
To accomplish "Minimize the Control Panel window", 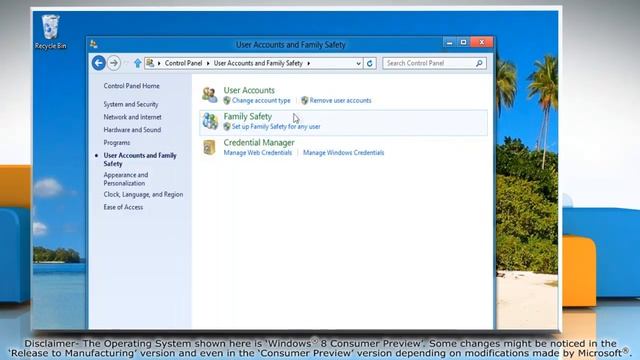I will (449, 42).
